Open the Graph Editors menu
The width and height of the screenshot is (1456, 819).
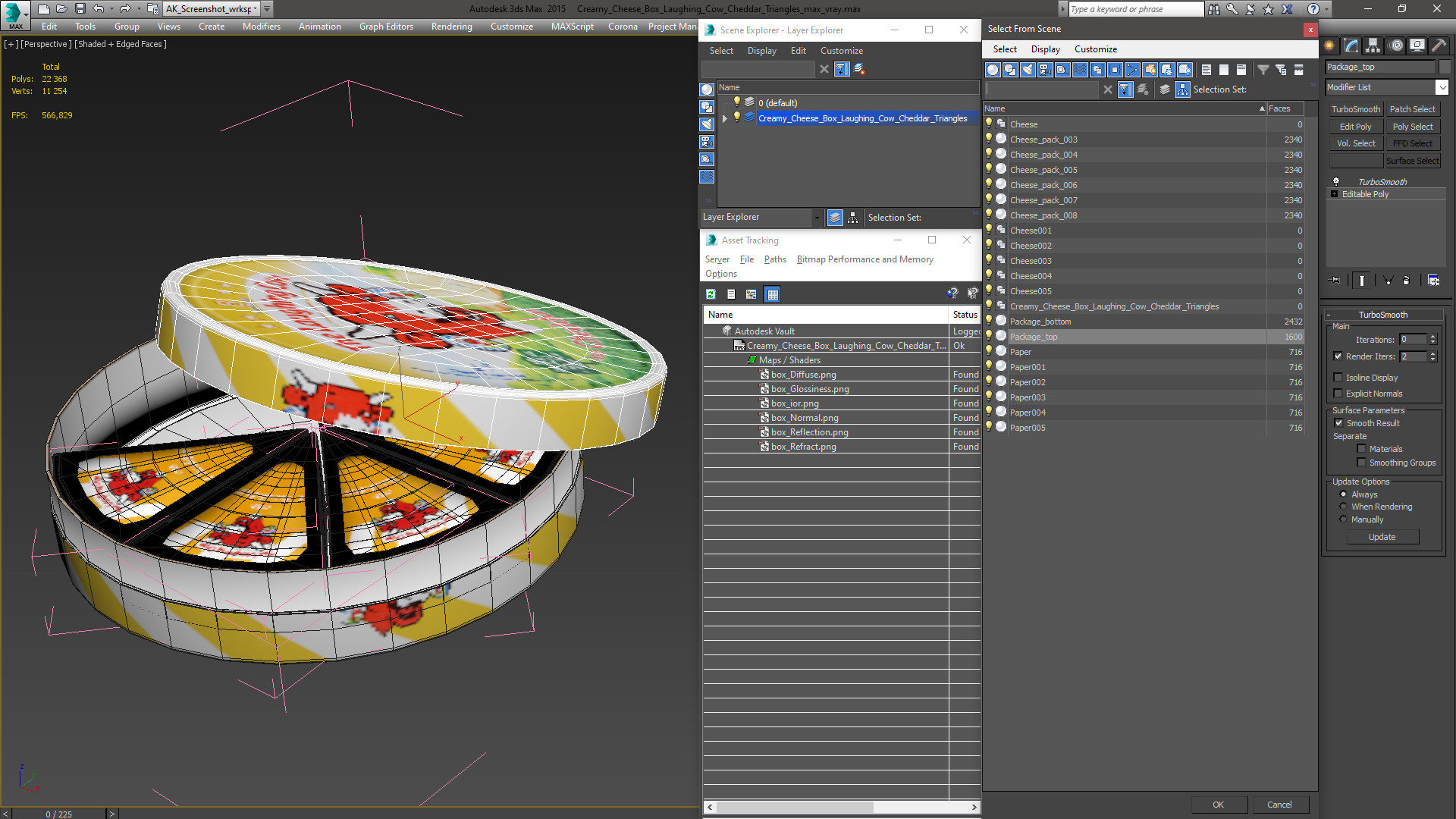click(386, 27)
